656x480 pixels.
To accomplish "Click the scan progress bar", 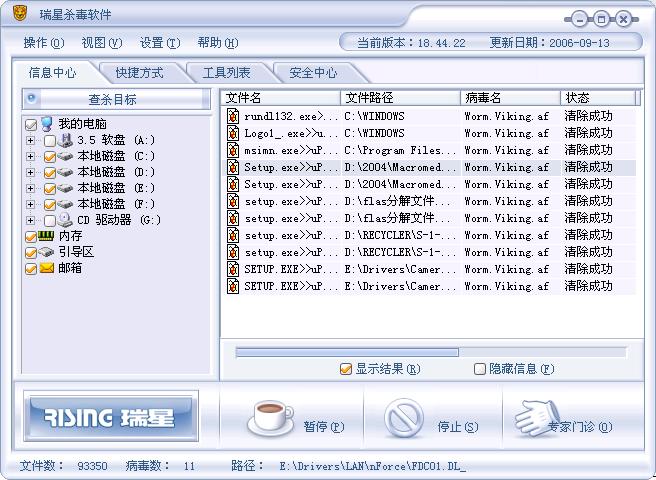I will [431, 352].
